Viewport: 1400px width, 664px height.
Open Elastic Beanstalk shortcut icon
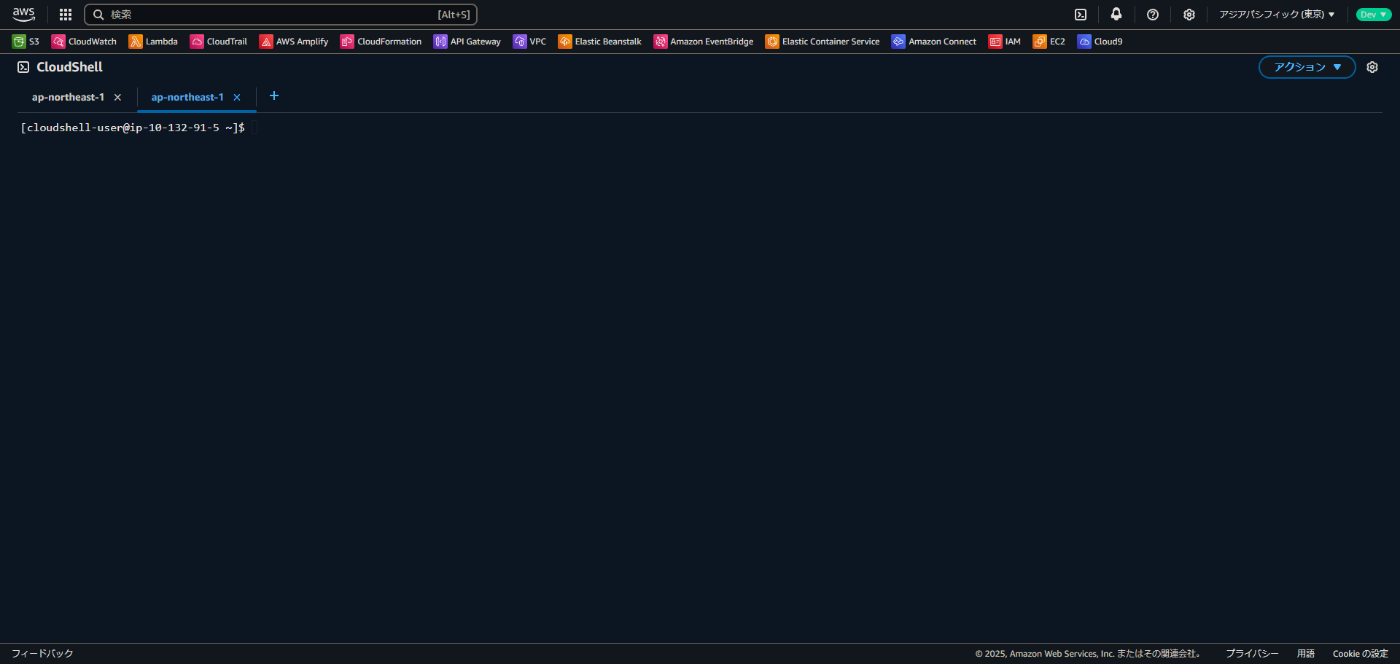565,42
